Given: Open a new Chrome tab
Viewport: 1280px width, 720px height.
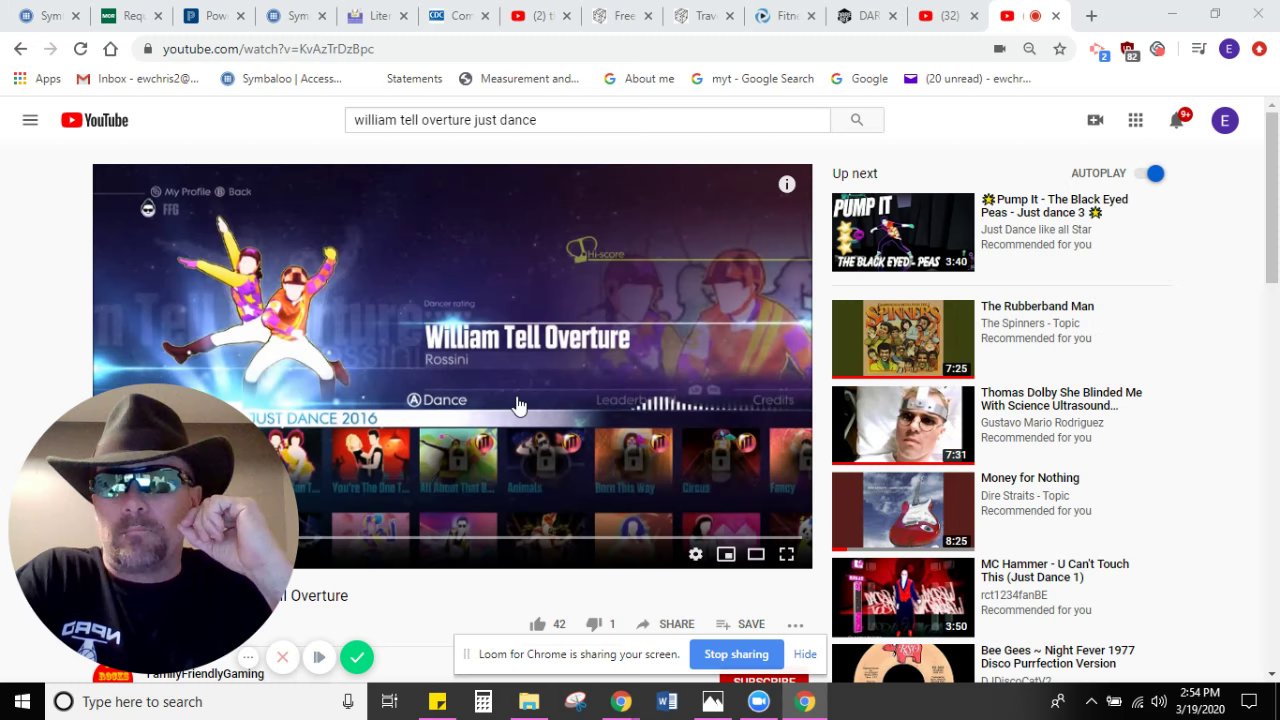Looking at the screenshot, I should (x=1091, y=16).
